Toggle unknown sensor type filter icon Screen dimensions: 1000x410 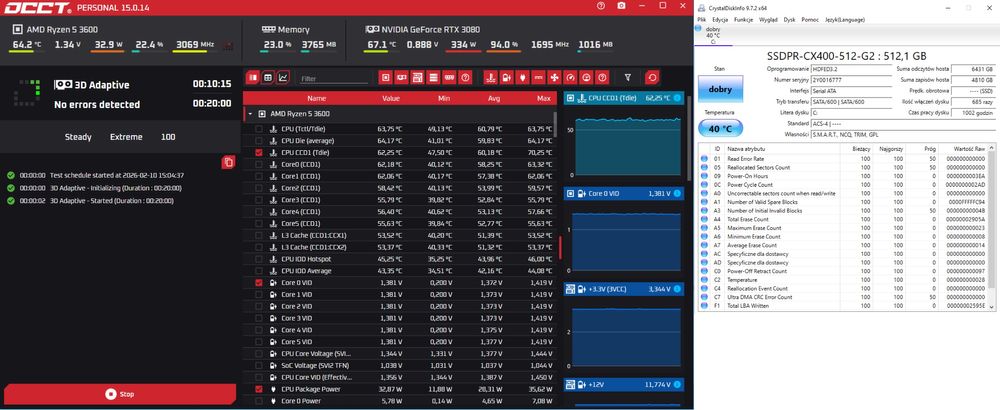click(x=602, y=77)
